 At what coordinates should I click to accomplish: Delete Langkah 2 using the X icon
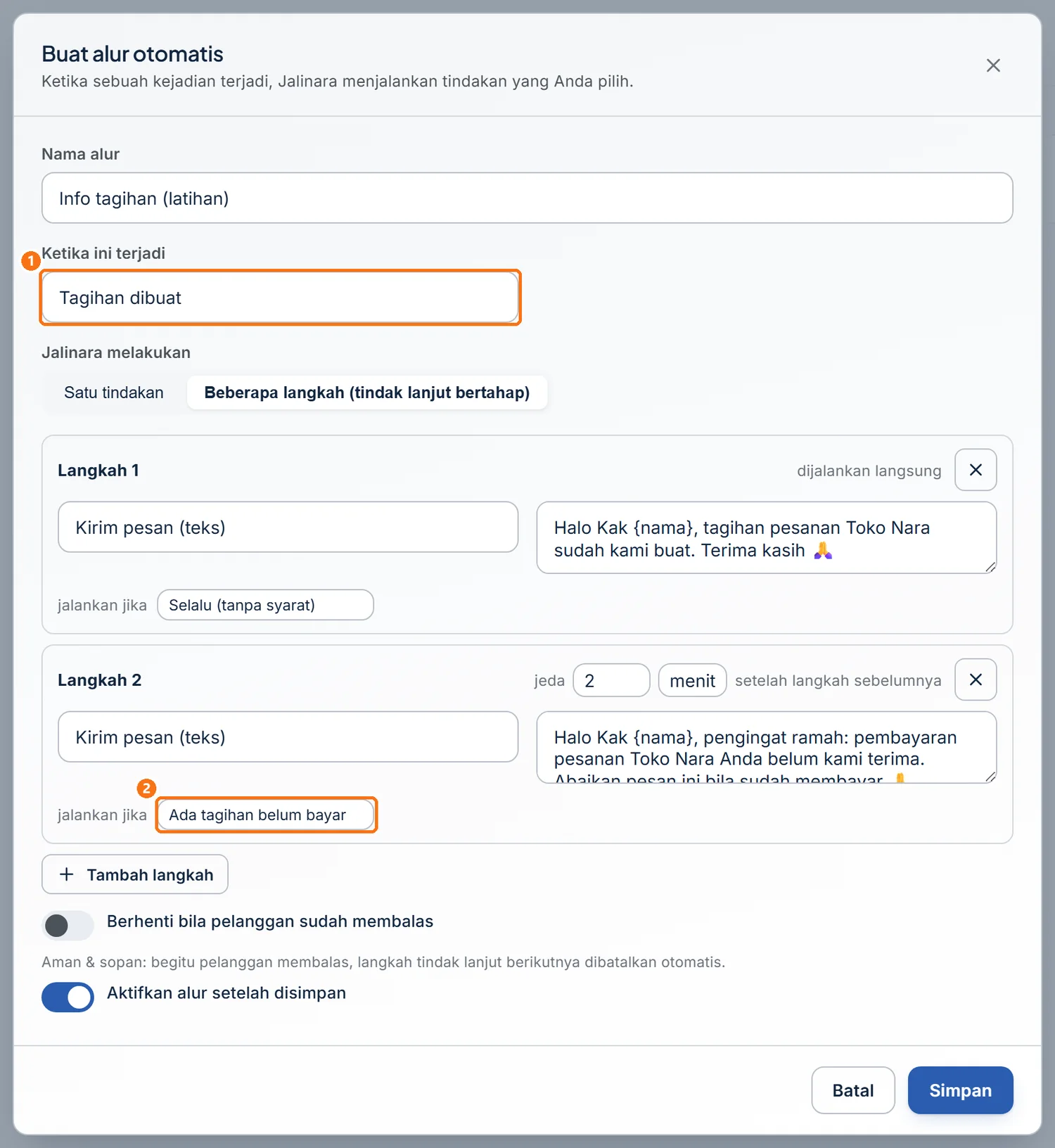click(976, 680)
